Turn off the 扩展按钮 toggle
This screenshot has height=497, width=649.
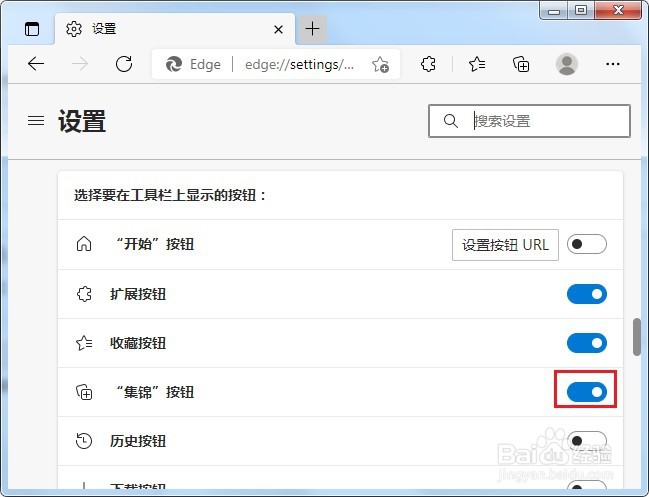point(587,294)
